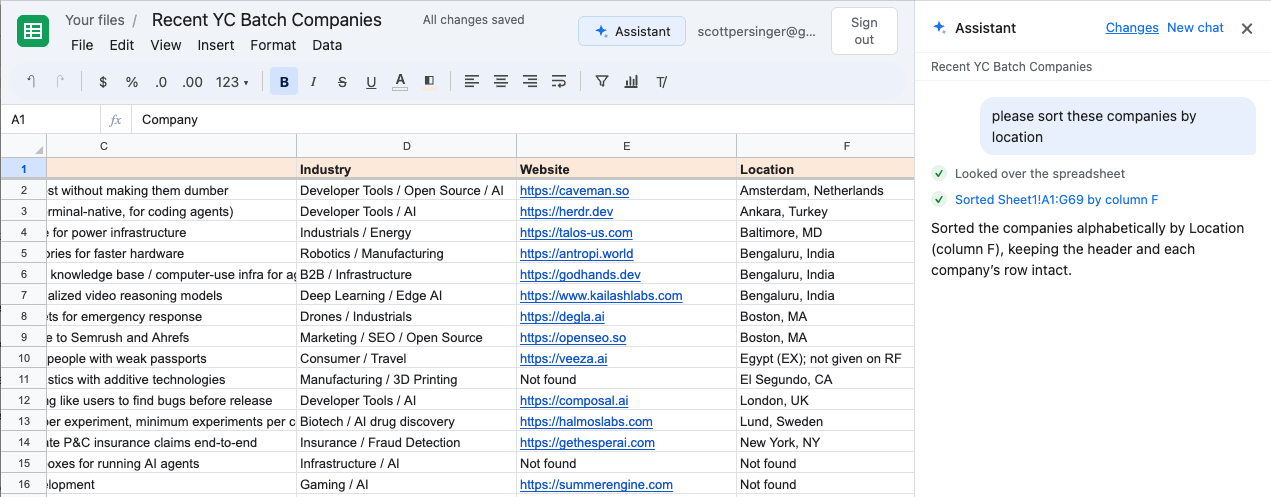The height and width of the screenshot is (497, 1271).
Task: Open the 123 number format dropdown
Action: [232, 82]
